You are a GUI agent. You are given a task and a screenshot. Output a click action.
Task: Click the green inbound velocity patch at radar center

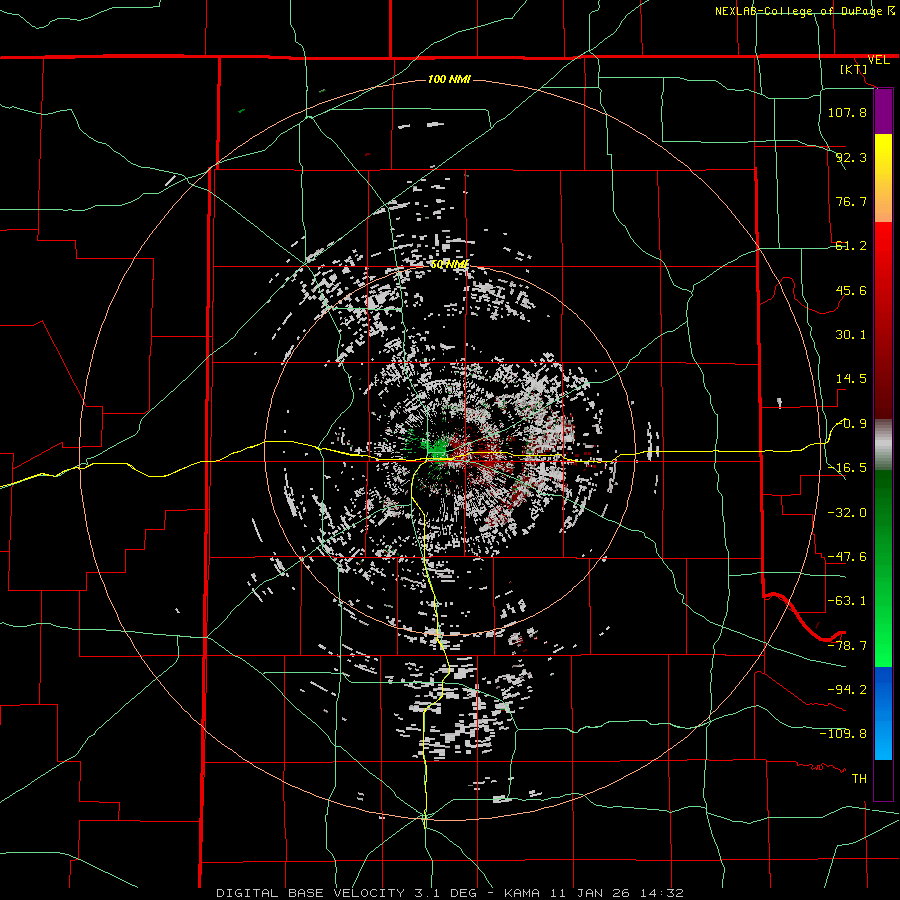tap(437, 448)
